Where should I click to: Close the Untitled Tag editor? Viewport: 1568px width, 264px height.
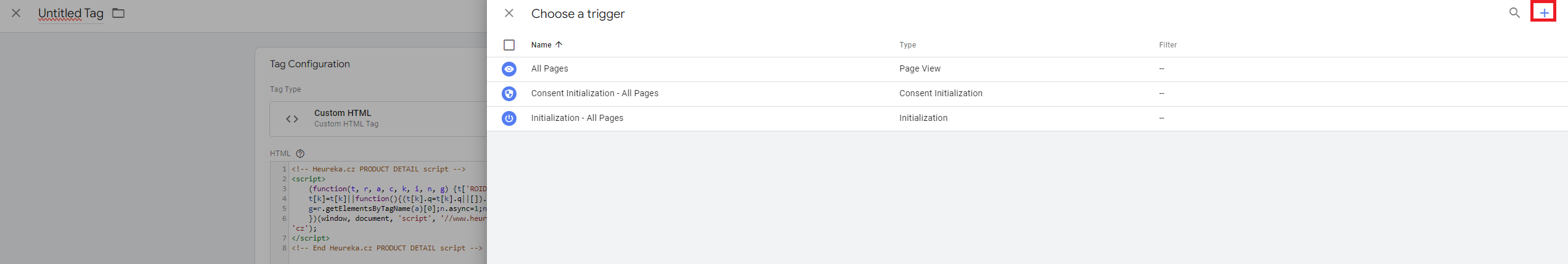pos(16,13)
